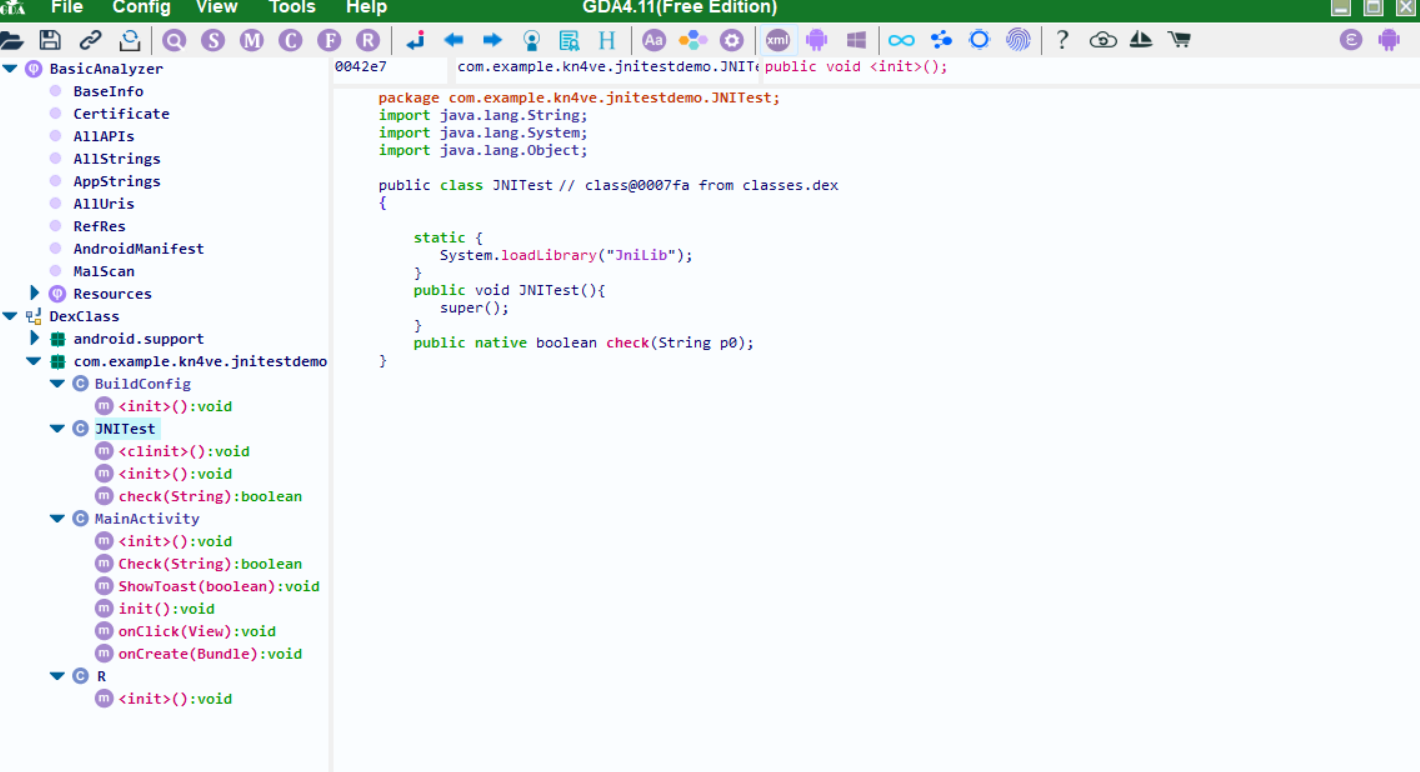
Task: Collapse the R class node
Action: pyautogui.click(x=58, y=676)
